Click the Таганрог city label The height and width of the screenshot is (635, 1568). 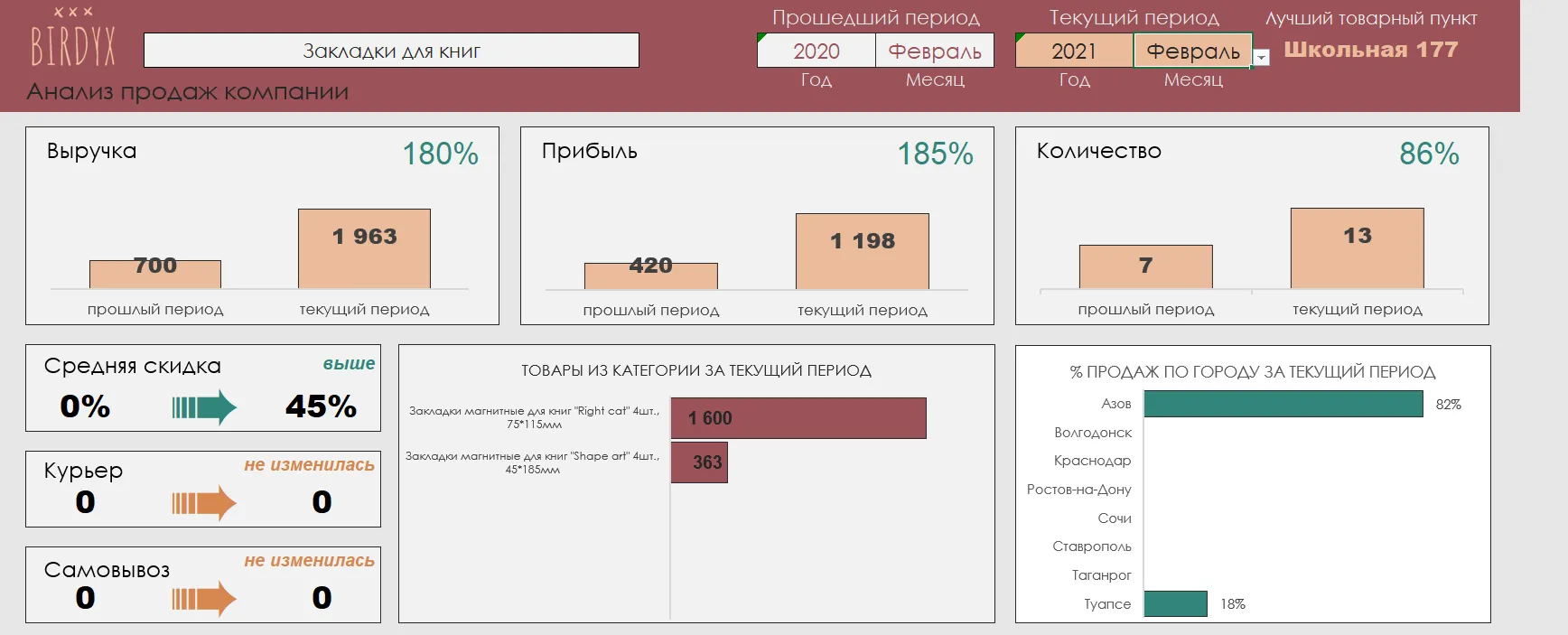pos(1102,575)
